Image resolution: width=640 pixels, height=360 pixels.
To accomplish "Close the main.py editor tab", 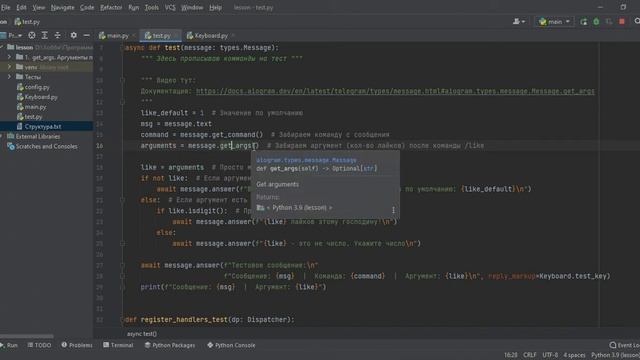I will [134, 36].
